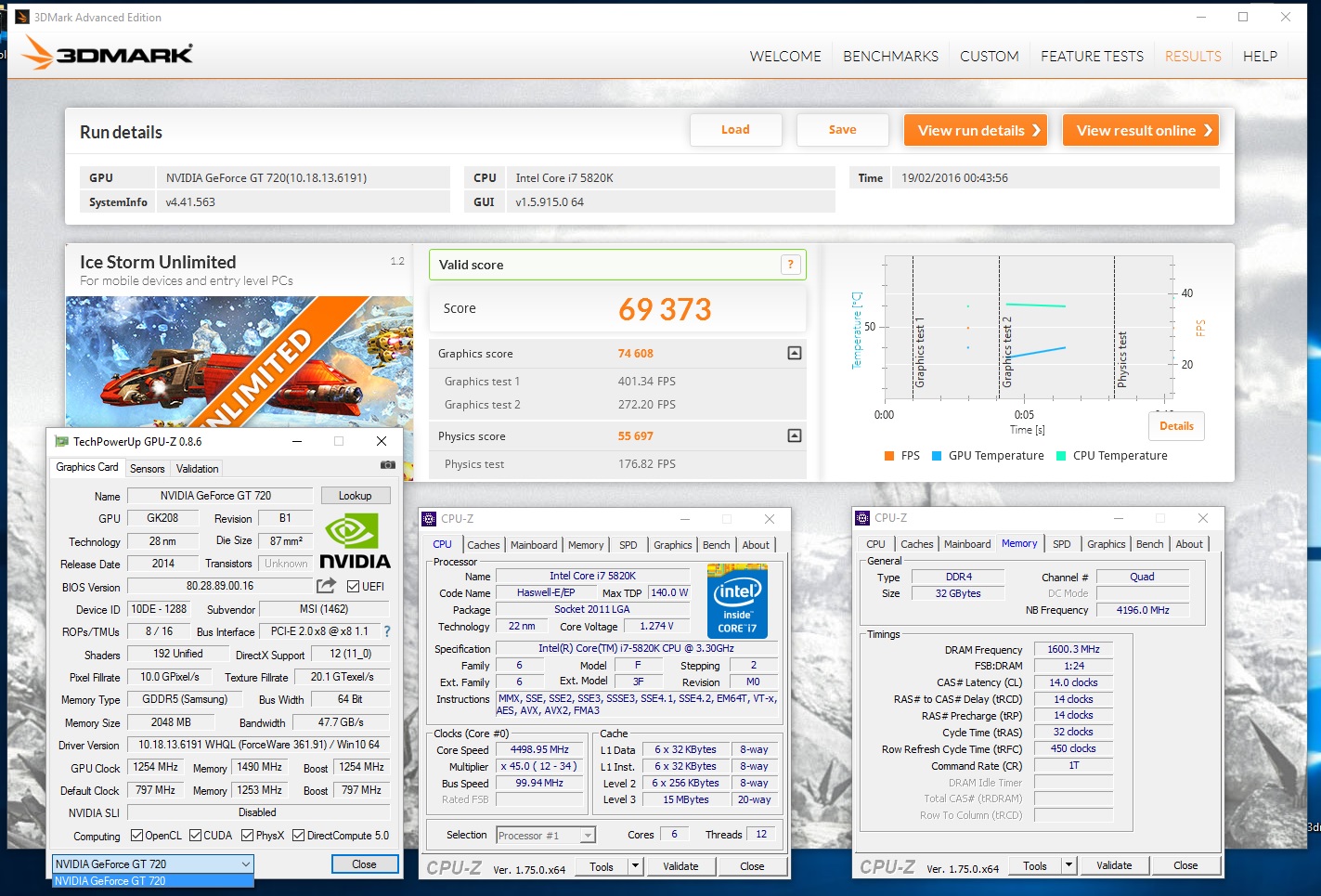The height and width of the screenshot is (896, 1321).
Task: Toggle the UEFI checkbox in GPU-Z
Action: (353, 586)
